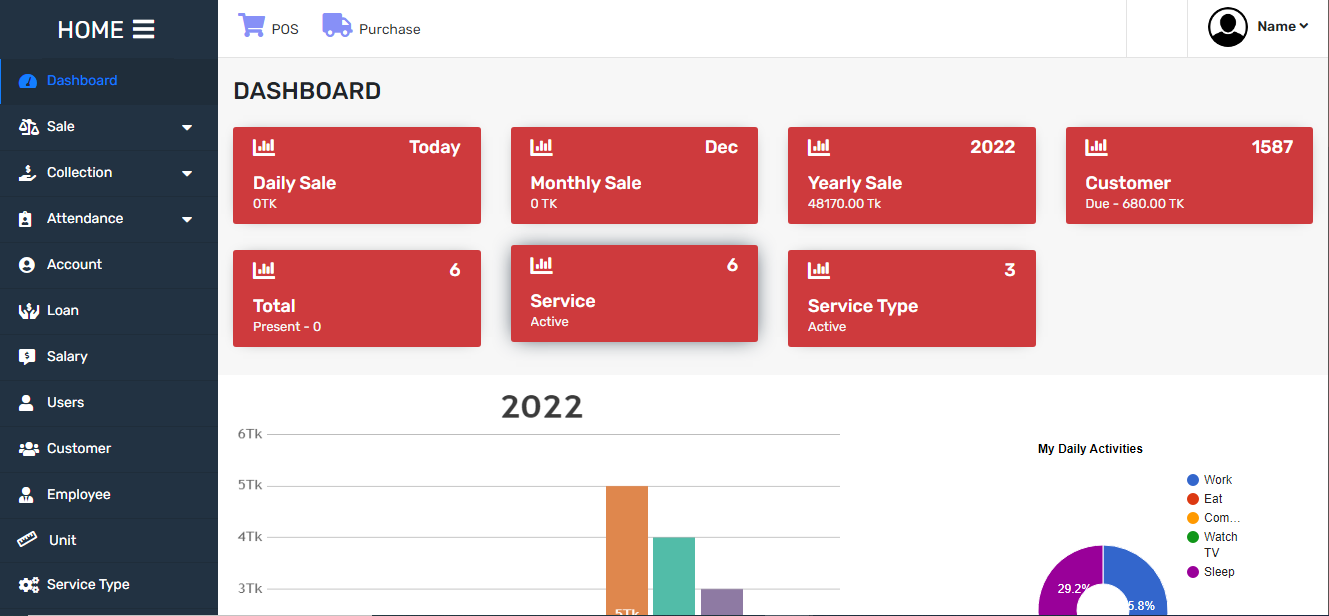1329x616 pixels.
Task: Click the Sleep legend color dot
Action: [1193, 572]
